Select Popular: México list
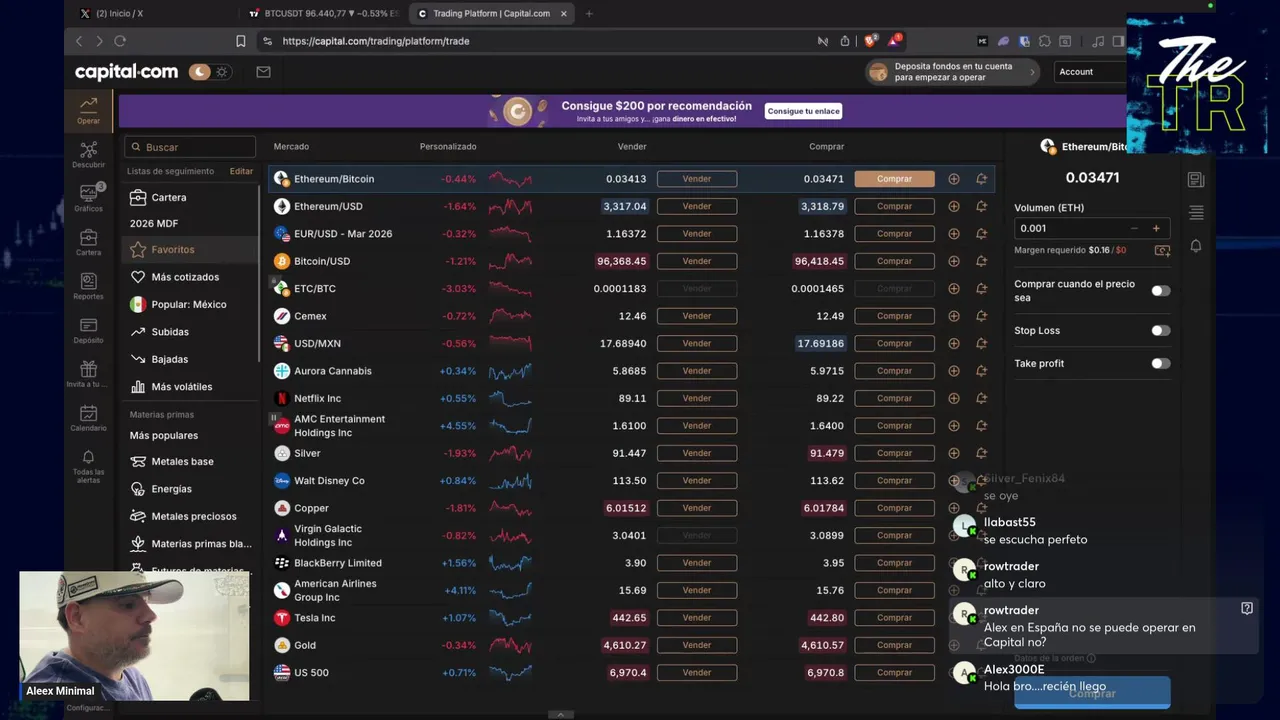Viewport: 1280px width, 720px height. pyautogui.click(x=190, y=305)
